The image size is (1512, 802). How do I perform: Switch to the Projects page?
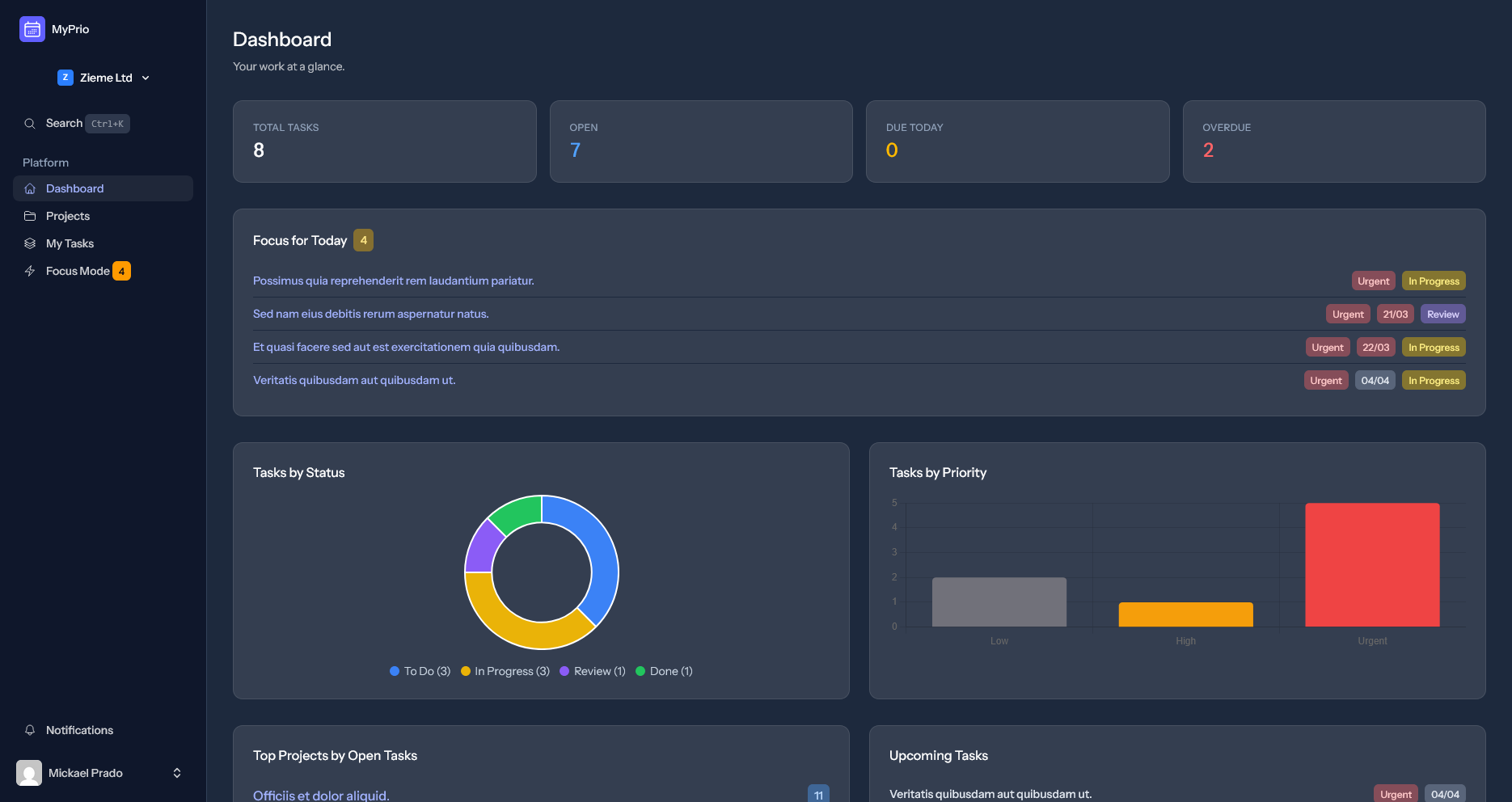tap(68, 216)
